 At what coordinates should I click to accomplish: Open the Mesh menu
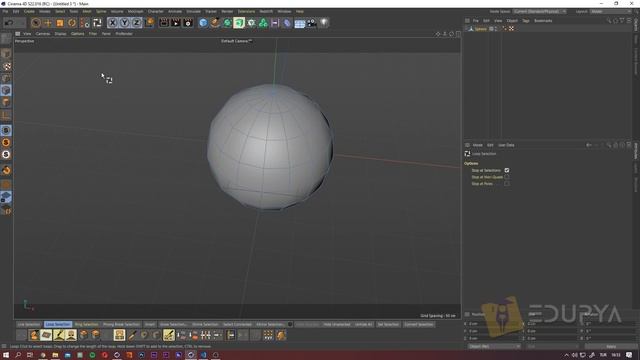tap(87, 11)
